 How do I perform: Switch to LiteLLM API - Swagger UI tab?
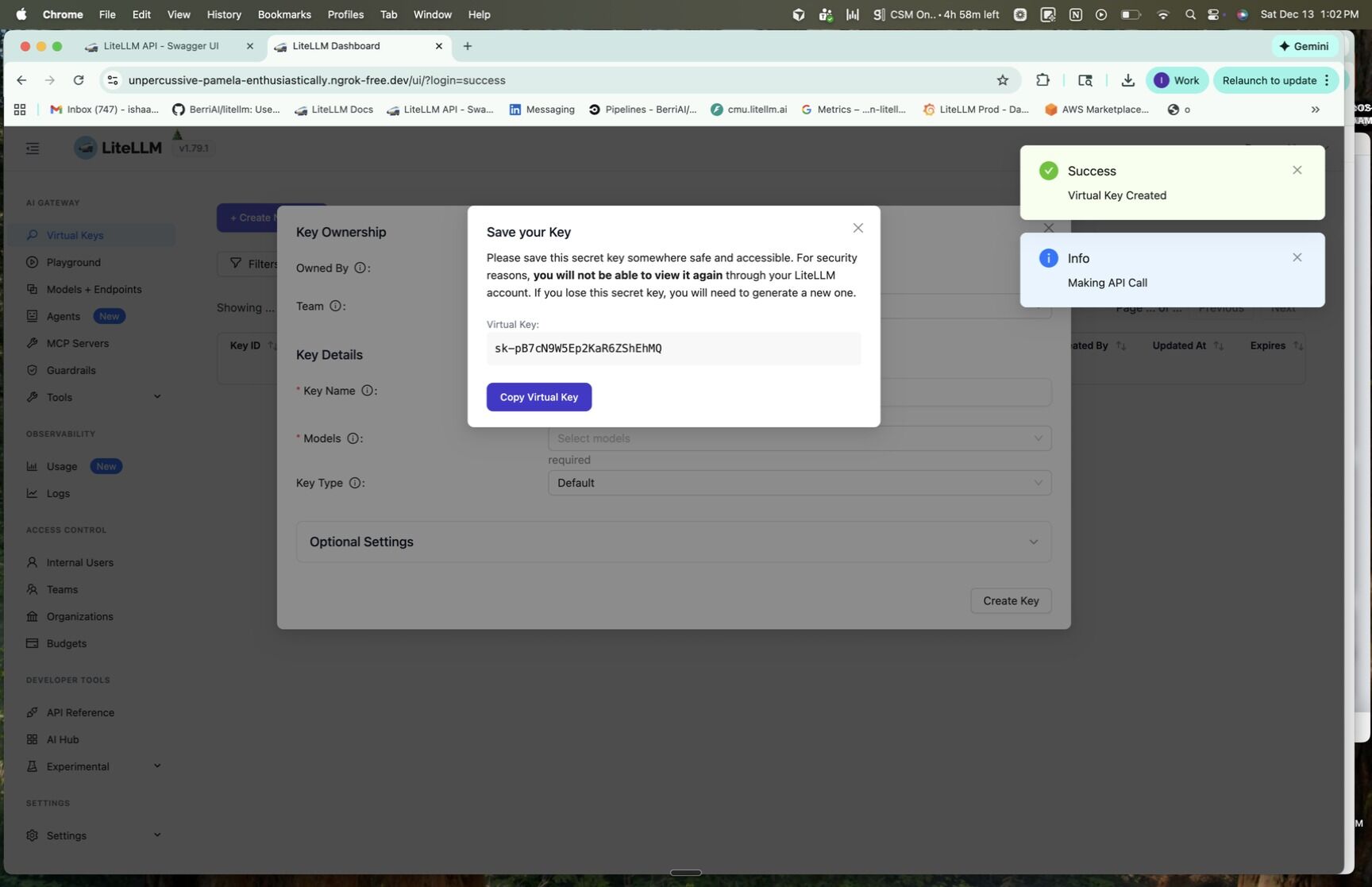[x=160, y=46]
